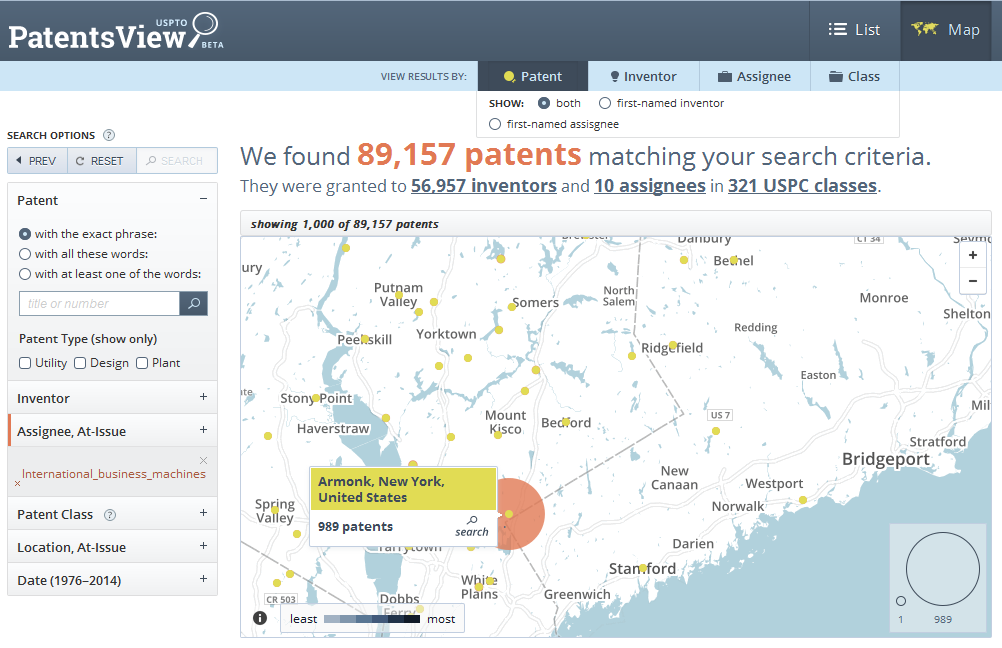Open the search options help icon
Image resolution: width=1002 pixels, height=648 pixels.
point(109,135)
